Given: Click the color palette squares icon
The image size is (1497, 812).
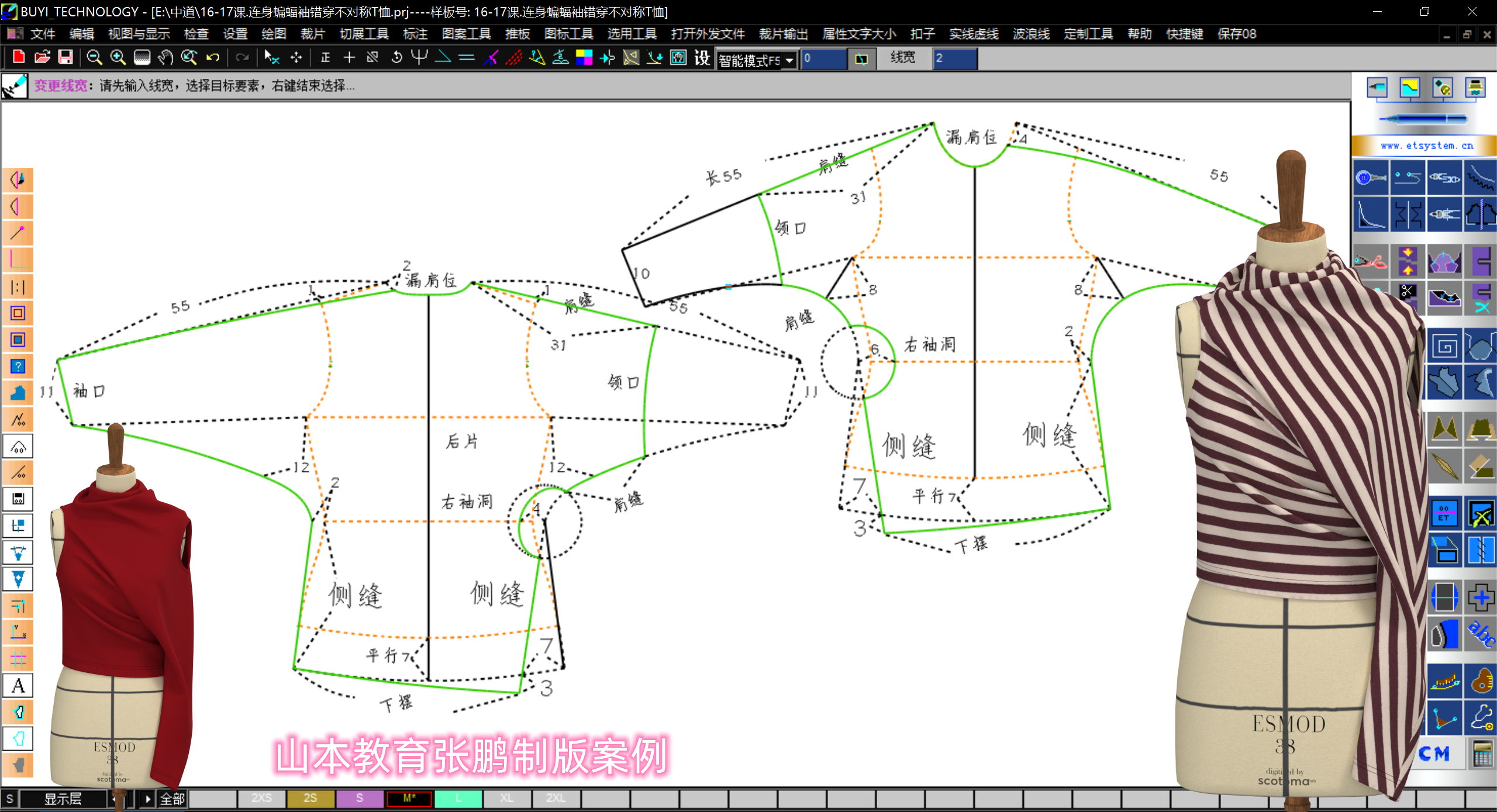Looking at the screenshot, I should pyautogui.click(x=584, y=57).
